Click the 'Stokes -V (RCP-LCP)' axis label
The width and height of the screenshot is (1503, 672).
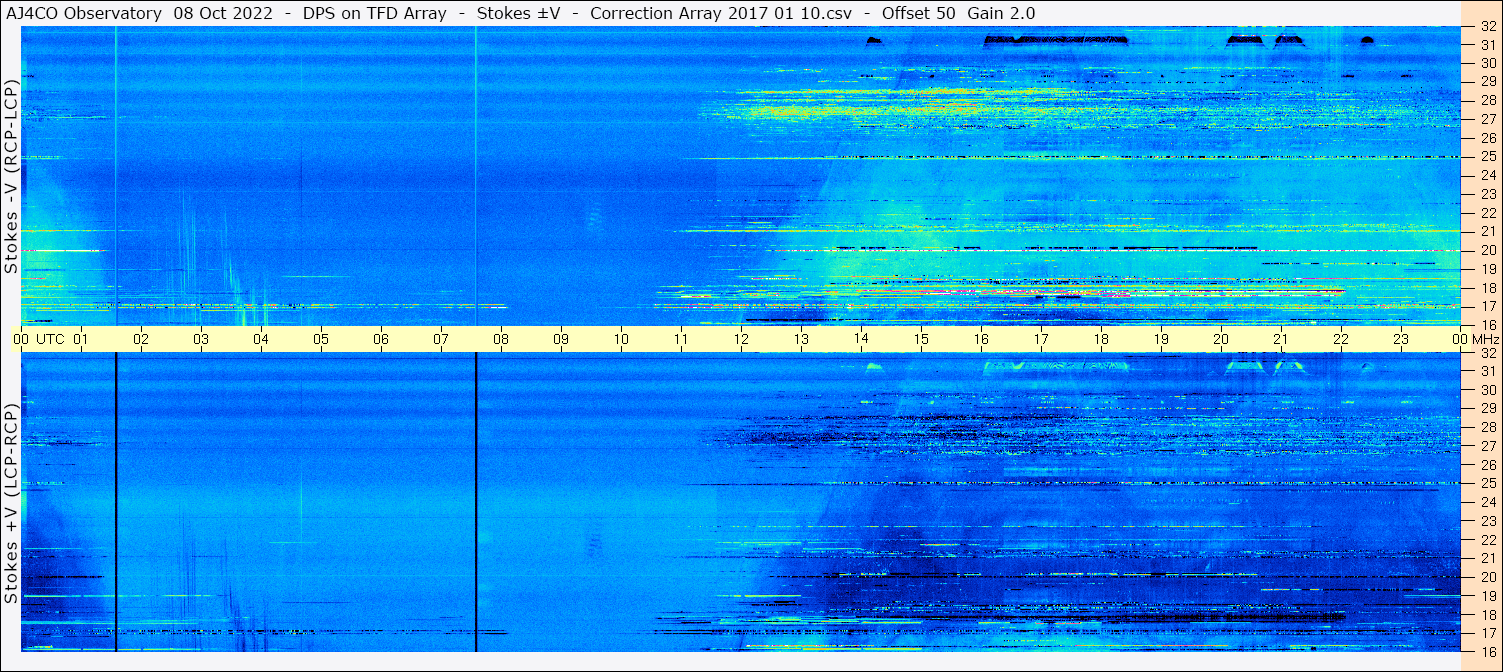click(11, 177)
